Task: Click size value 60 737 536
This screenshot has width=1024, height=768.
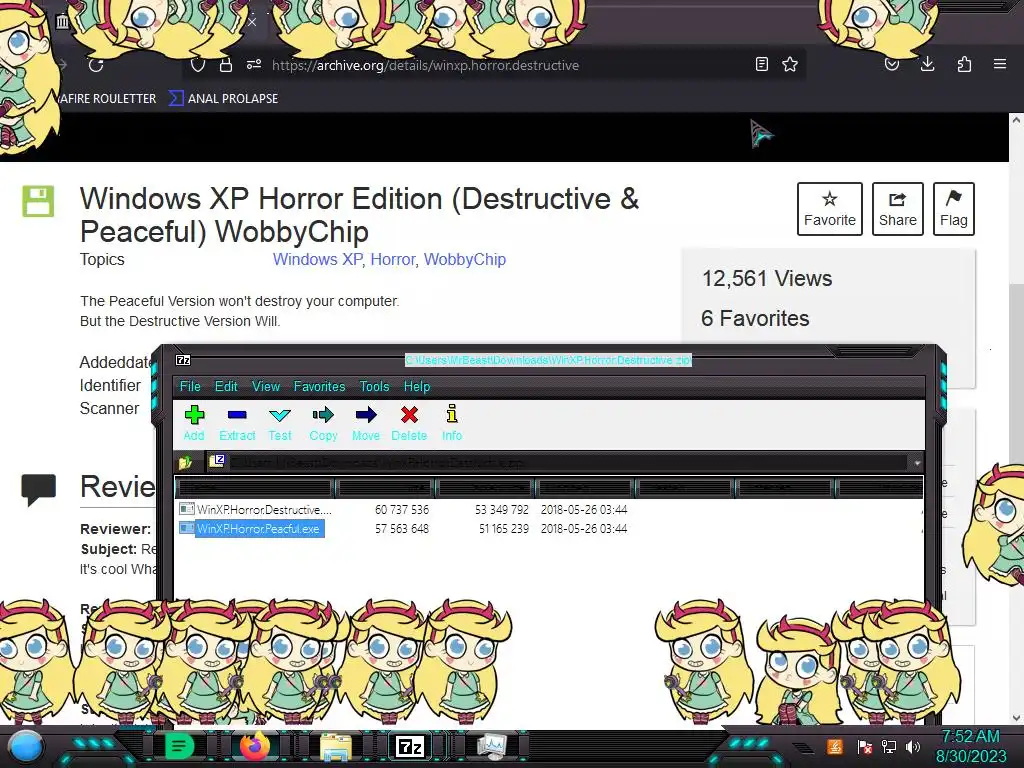Action: tap(402, 509)
